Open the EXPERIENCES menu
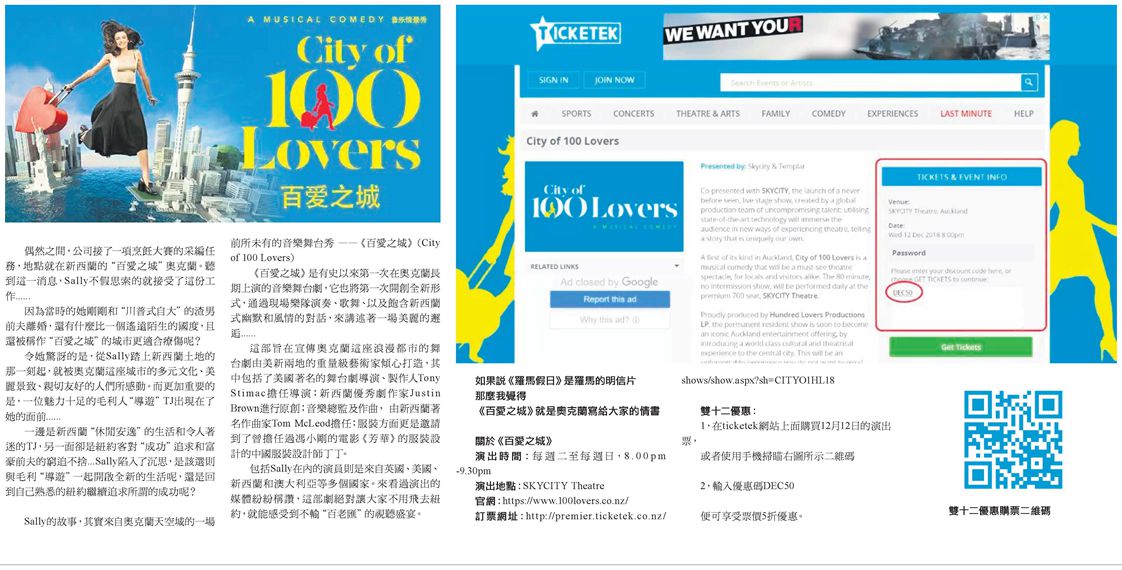 [x=892, y=114]
